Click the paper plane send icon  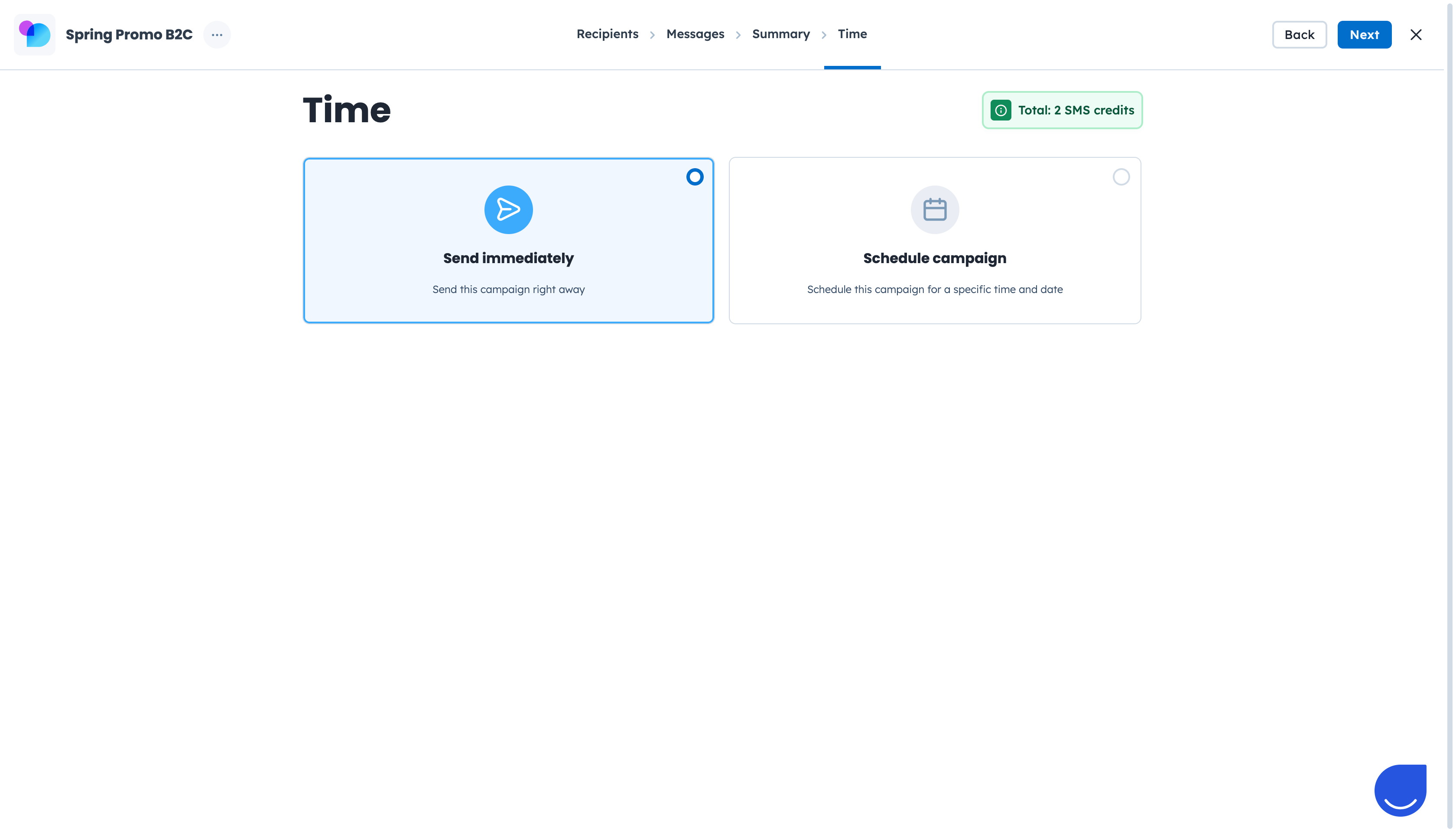508,210
